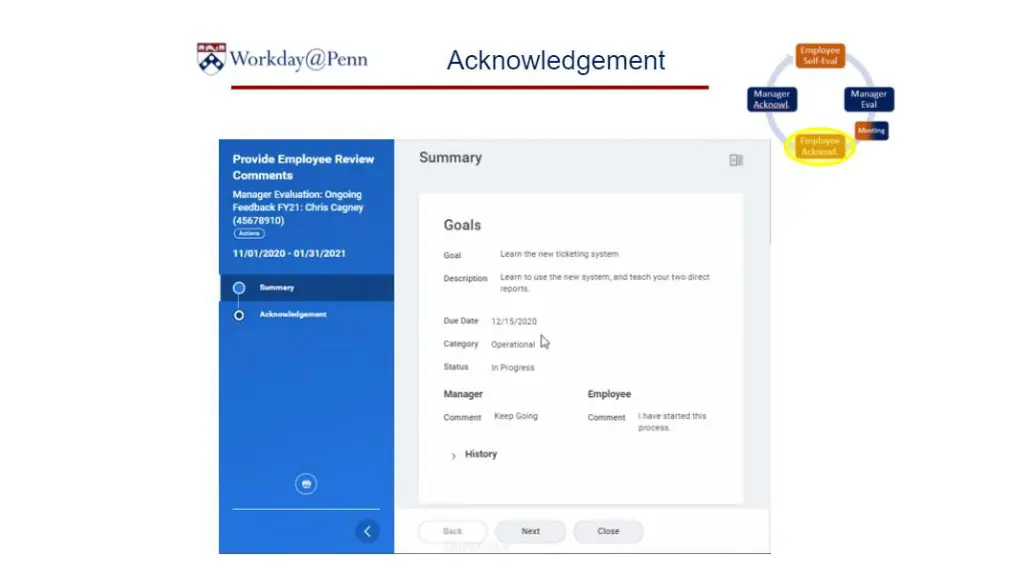Image resolution: width=1024 pixels, height=576 pixels.
Task: Click the Summary page heading
Action: click(x=451, y=157)
